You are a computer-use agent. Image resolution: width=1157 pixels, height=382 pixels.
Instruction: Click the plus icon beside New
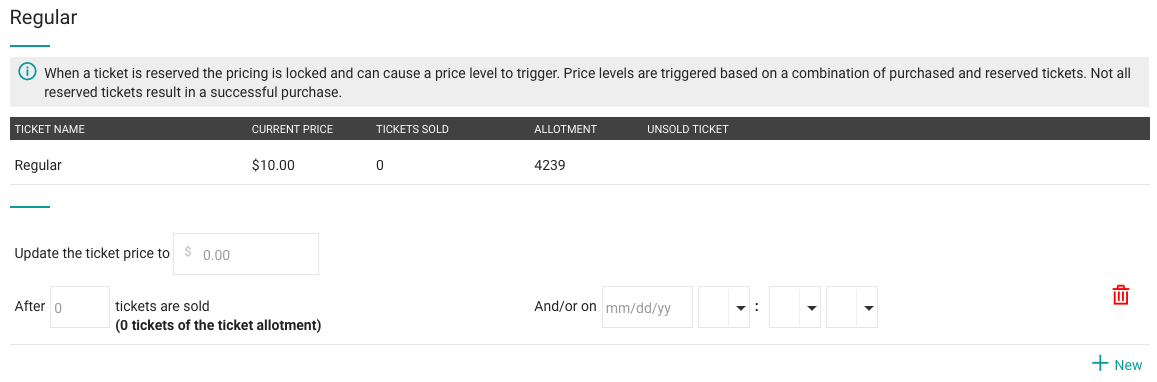pyautogui.click(x=1100, y=364)
